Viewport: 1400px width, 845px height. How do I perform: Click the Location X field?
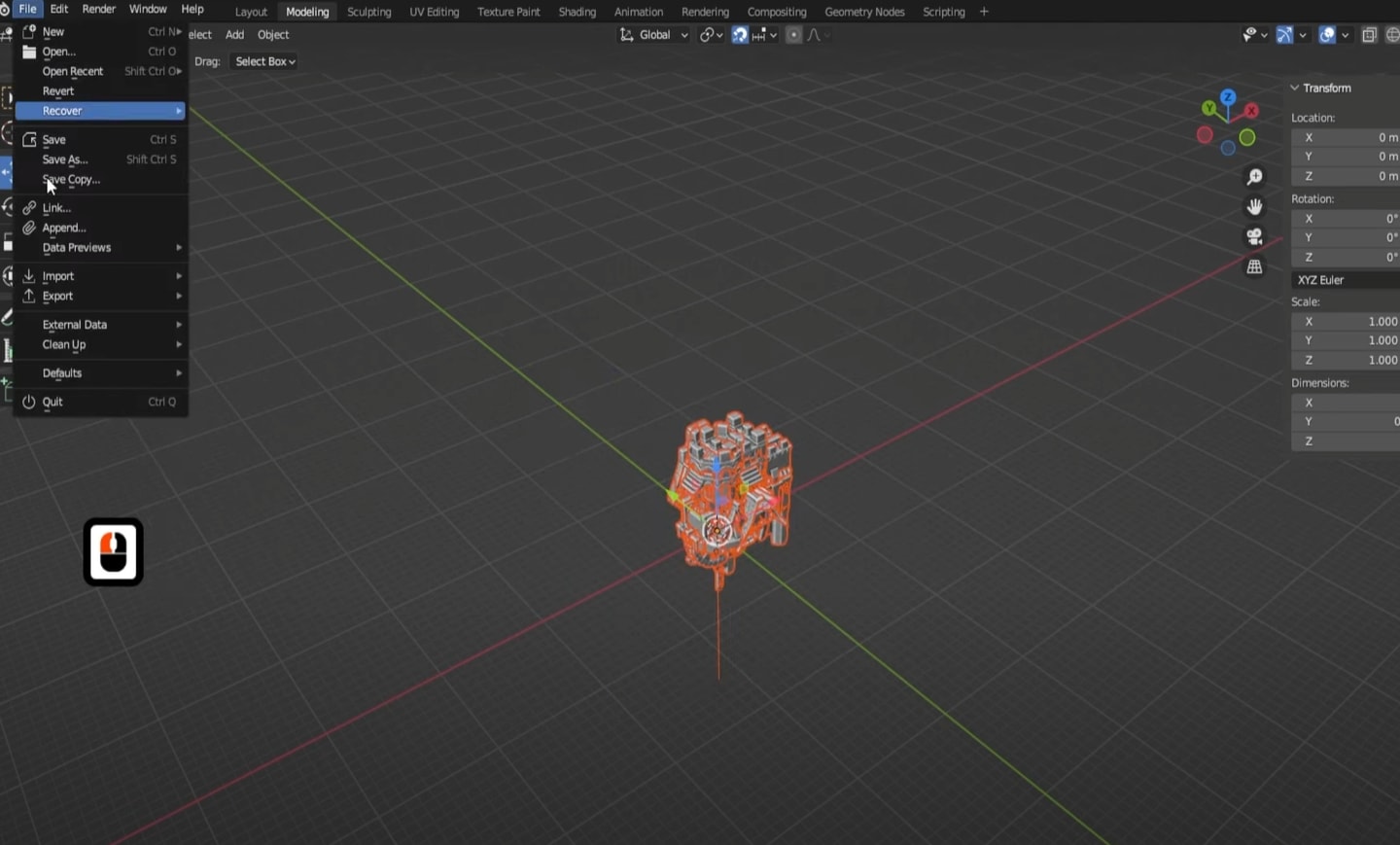pos(1346,138)
